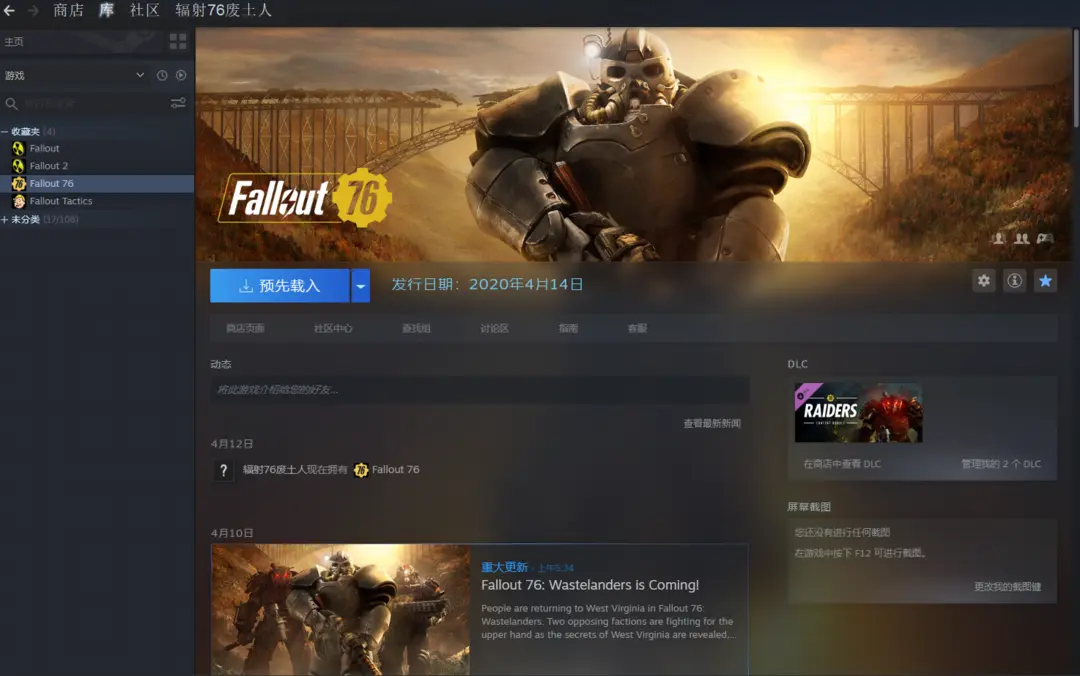Click the Fallout 76 icon in activity entry
Screen dimensions: 1080x676
[361, 470]
